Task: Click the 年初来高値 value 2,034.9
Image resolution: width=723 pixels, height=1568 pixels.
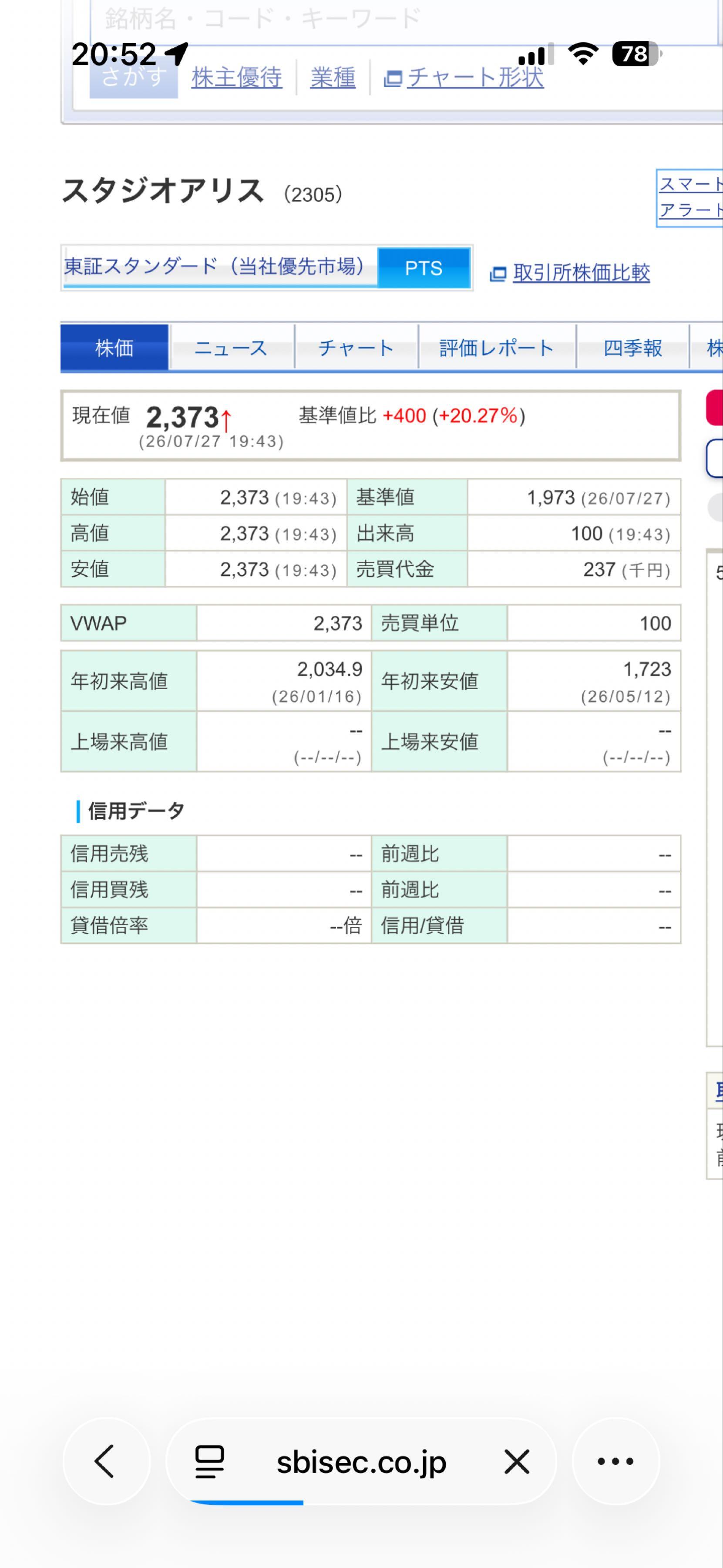Action: (330, 669)
